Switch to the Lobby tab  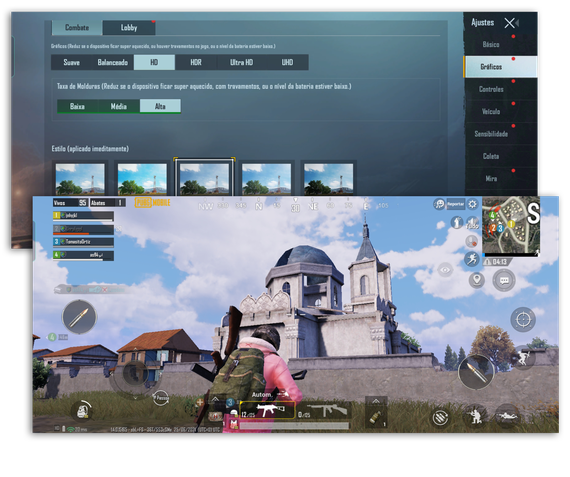[129, 28]
